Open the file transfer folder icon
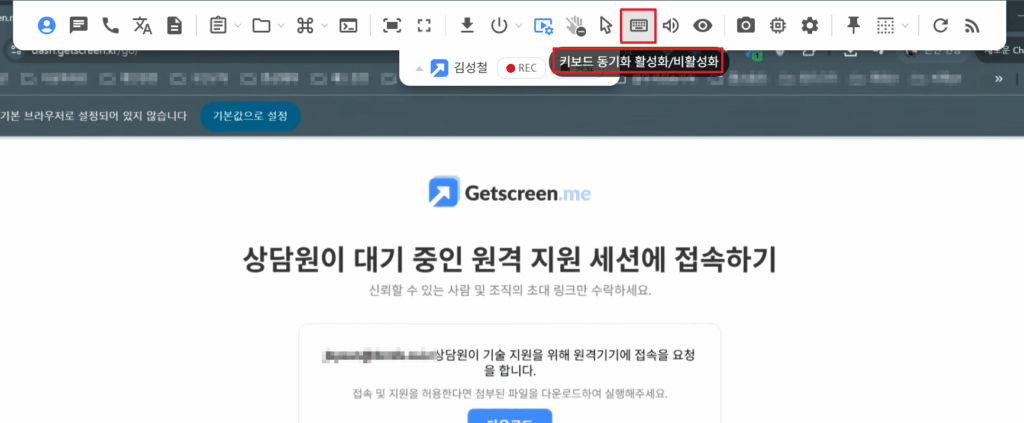This screenshot has height=423, width=1024. pyautogui.click(x=261, y=25)
